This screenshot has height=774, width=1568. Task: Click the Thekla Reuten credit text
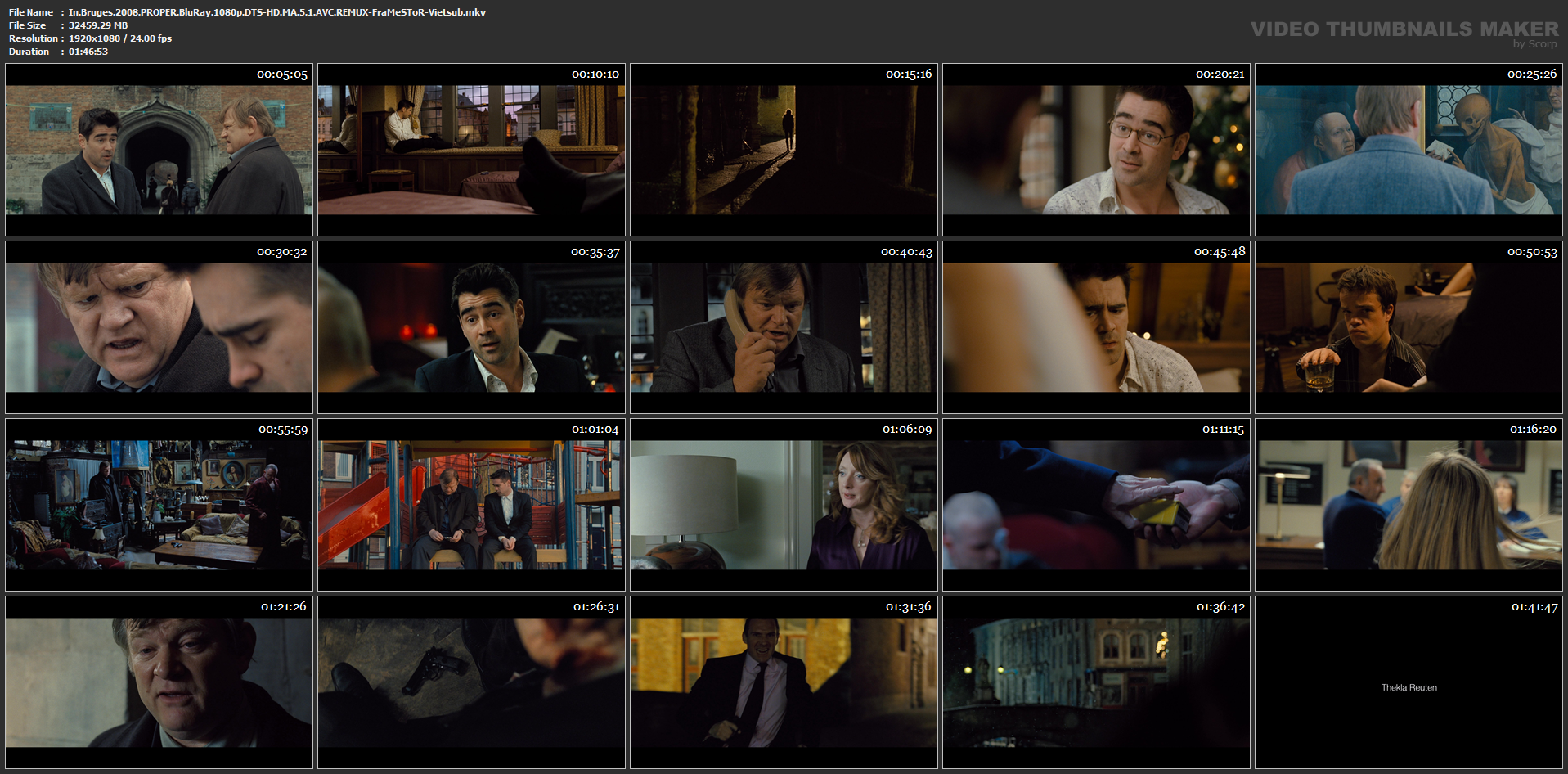tap(1409, 687)
